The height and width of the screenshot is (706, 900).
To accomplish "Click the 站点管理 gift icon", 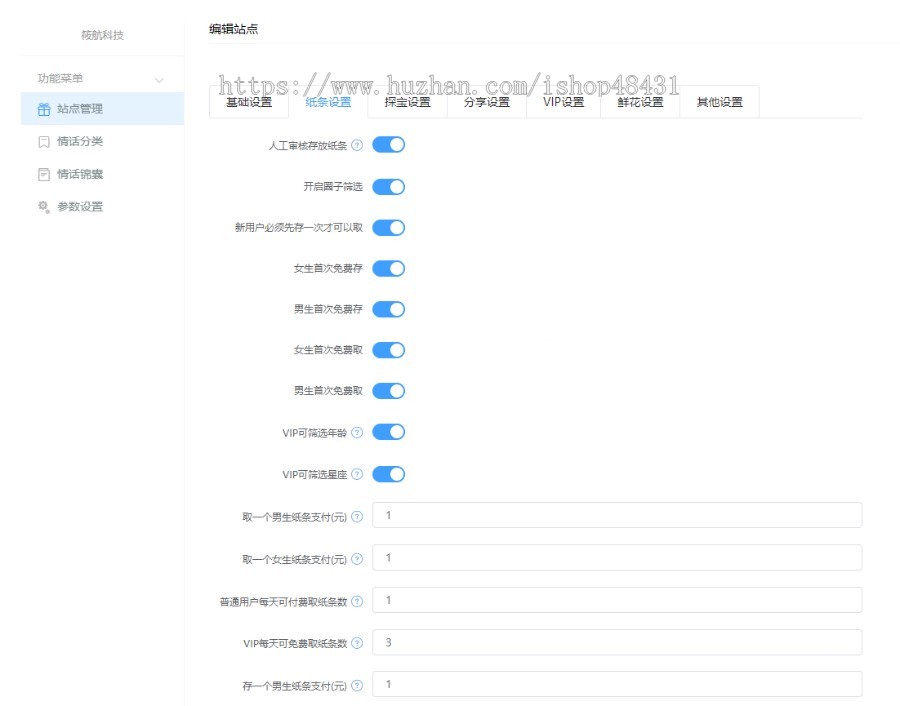I will [44, 109].
